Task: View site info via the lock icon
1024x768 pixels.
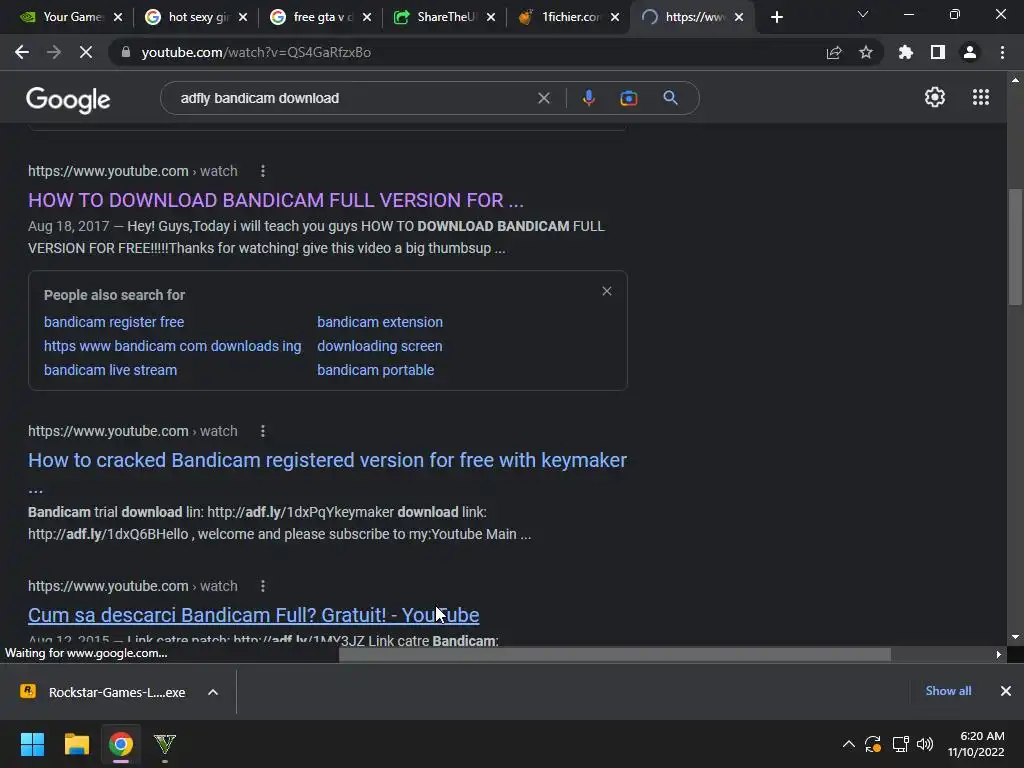Action: [x=126, y=52]
